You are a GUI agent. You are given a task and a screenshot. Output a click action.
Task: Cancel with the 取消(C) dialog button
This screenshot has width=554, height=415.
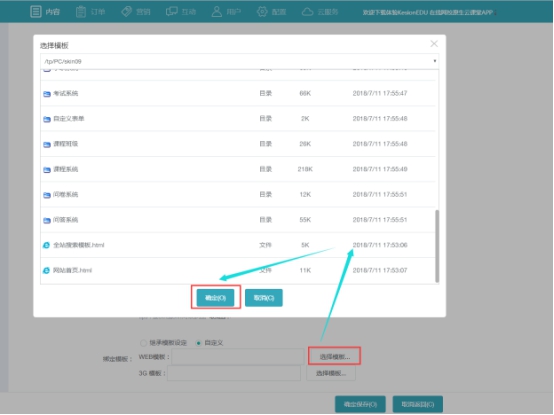[x=264, y=298]
